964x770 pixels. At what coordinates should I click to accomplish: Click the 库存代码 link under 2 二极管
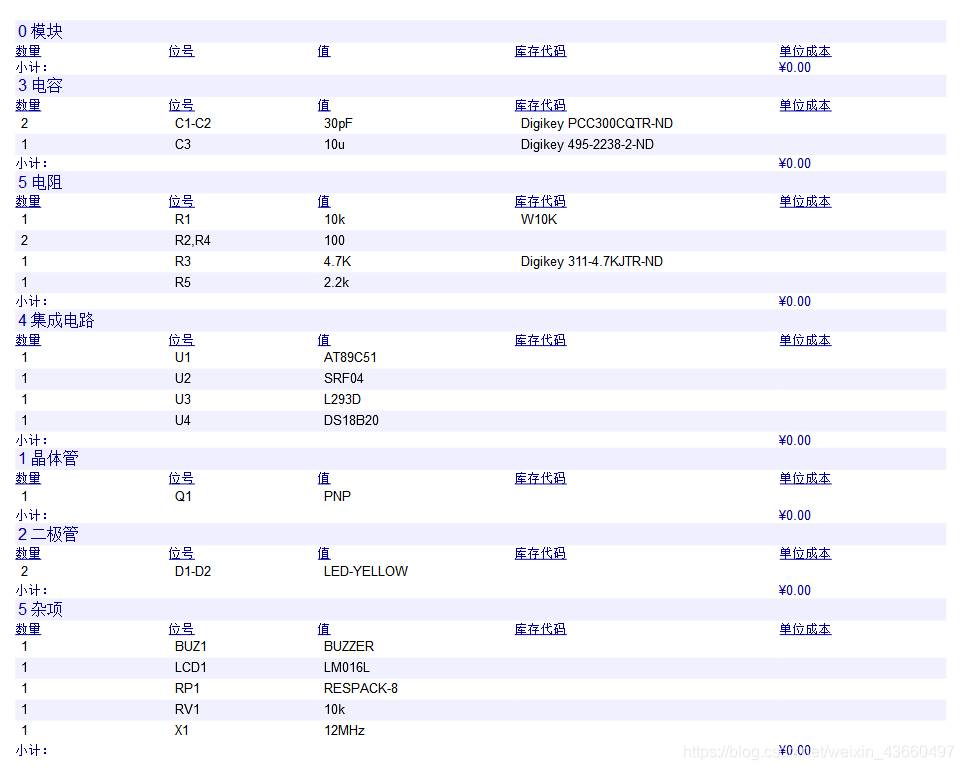(x=540, y=554)
